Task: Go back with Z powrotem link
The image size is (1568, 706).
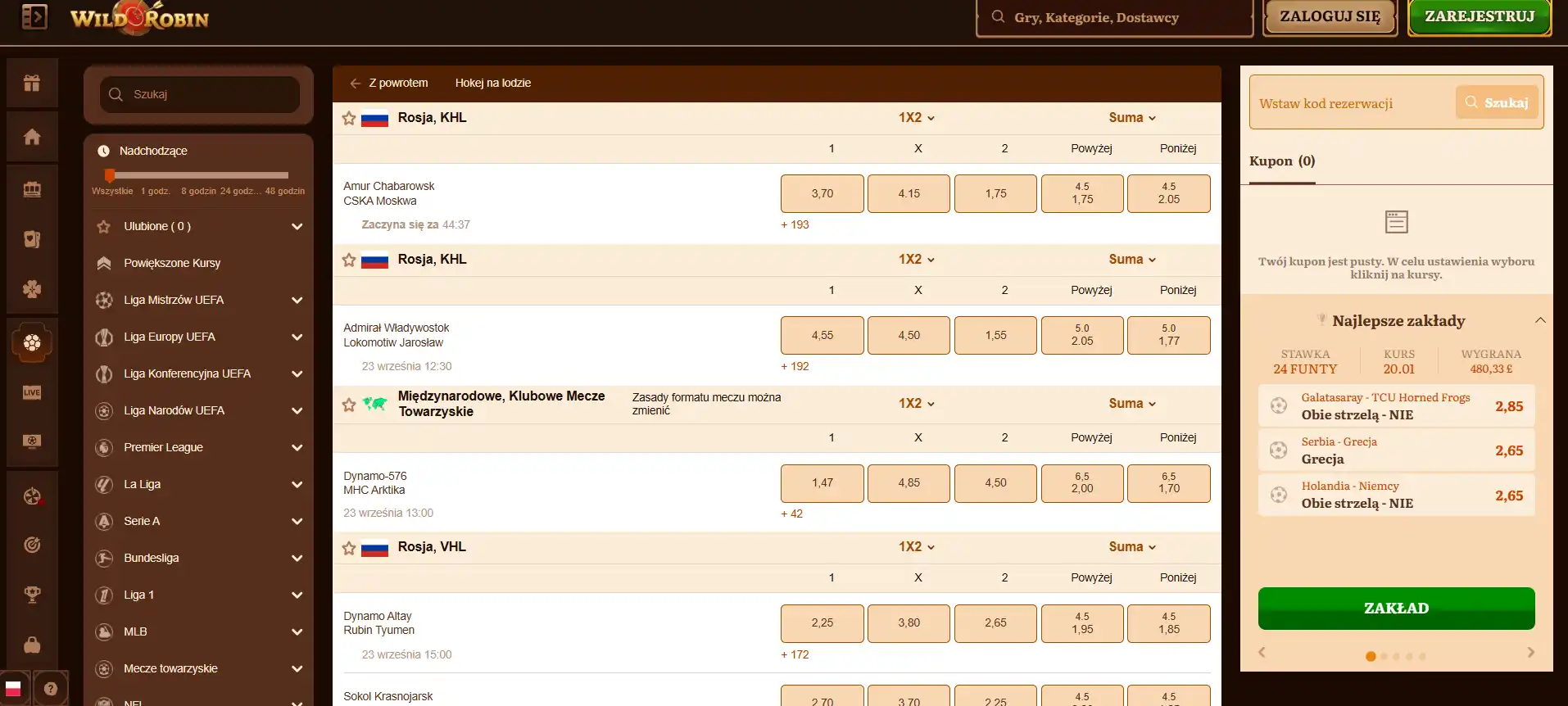Action: pyautogui.click(x=389, y=83)
